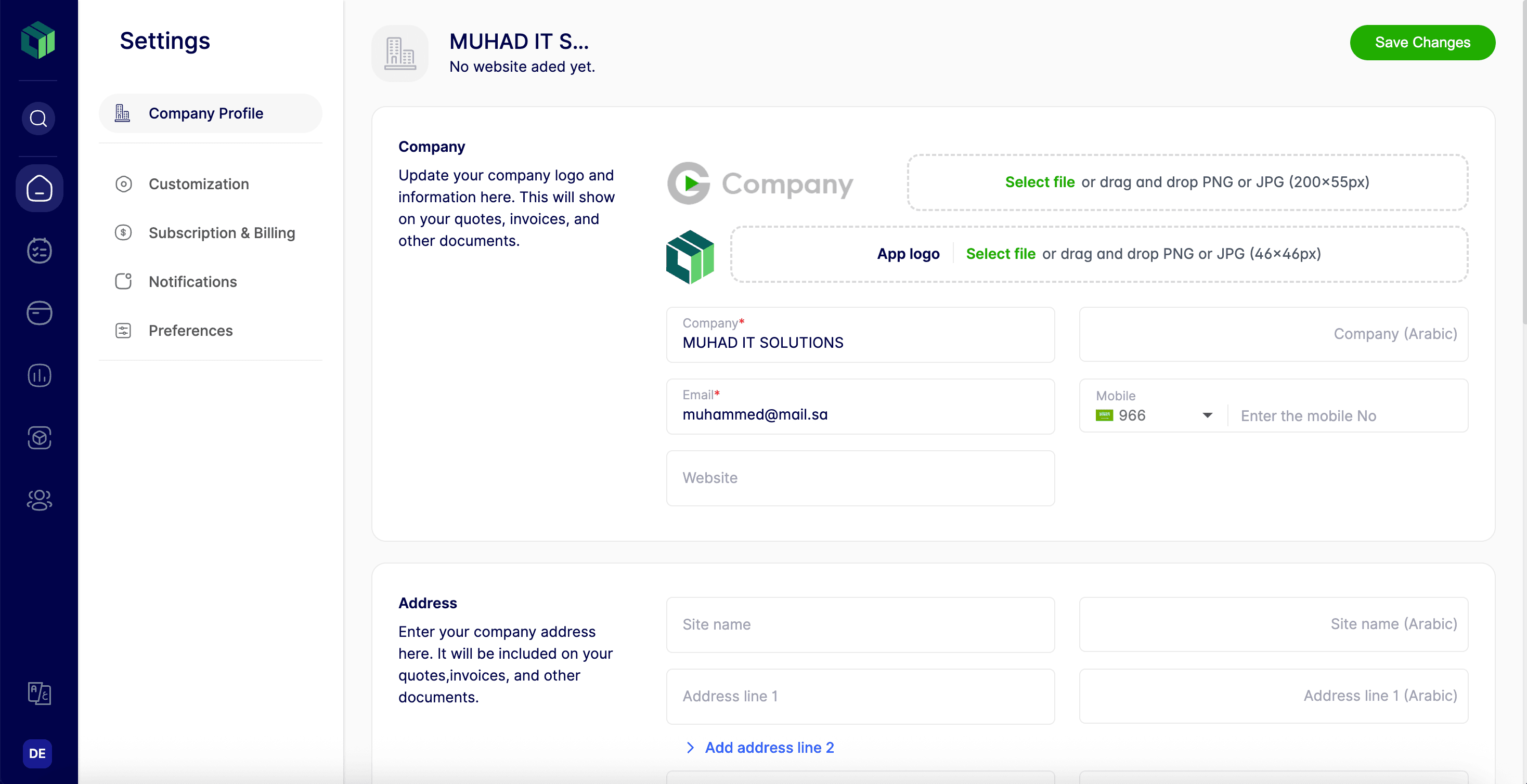This screenshot has height=784, width=1527.
Task: Focus the Company (Arabic) input field
Action: 1273,334
